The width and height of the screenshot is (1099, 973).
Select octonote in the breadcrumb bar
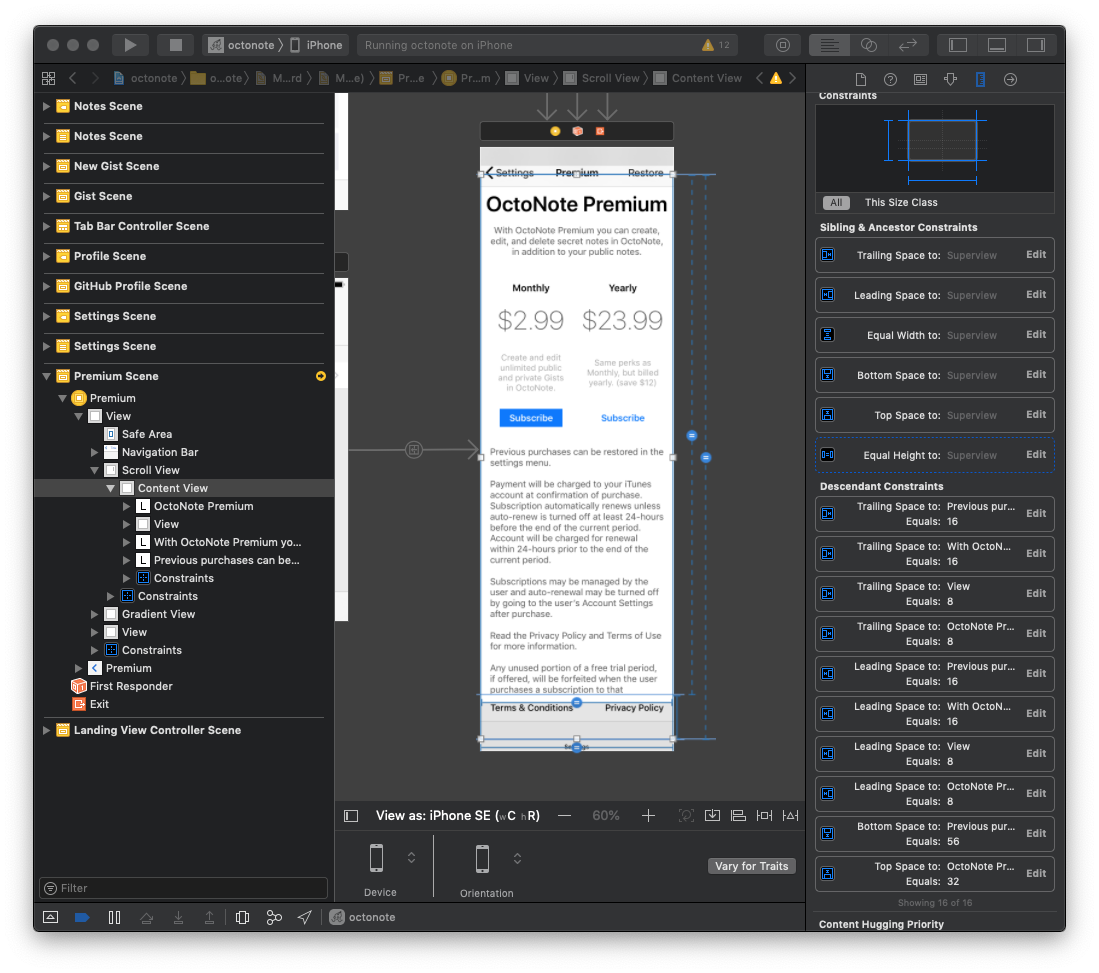click(146, 78)
